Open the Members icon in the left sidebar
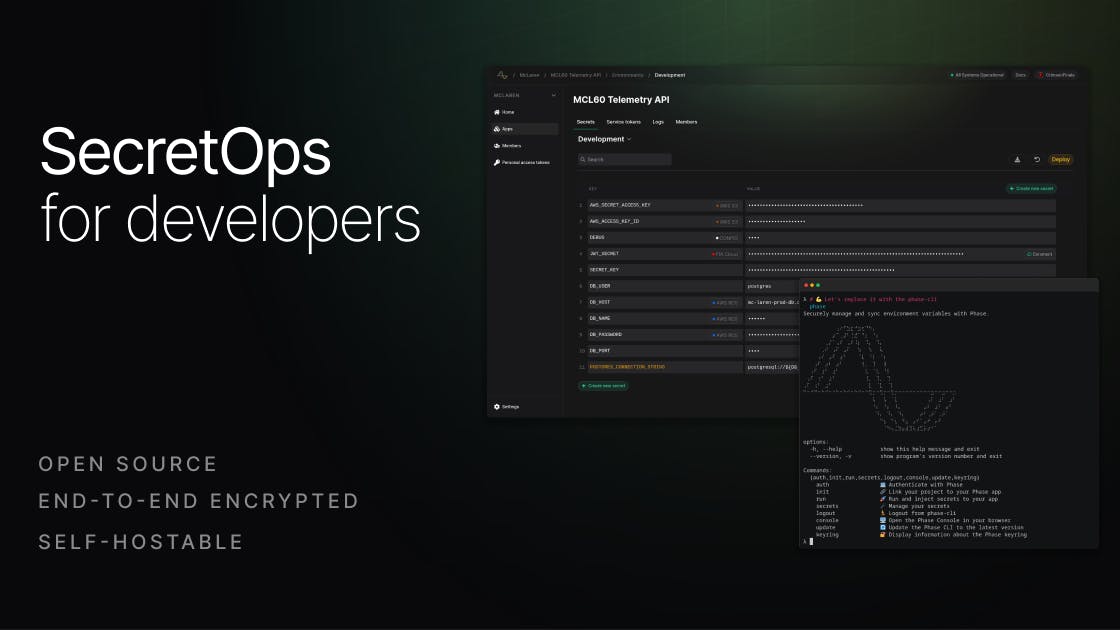The height and width of the screenshot is (630, 1120). coord(496,146)
